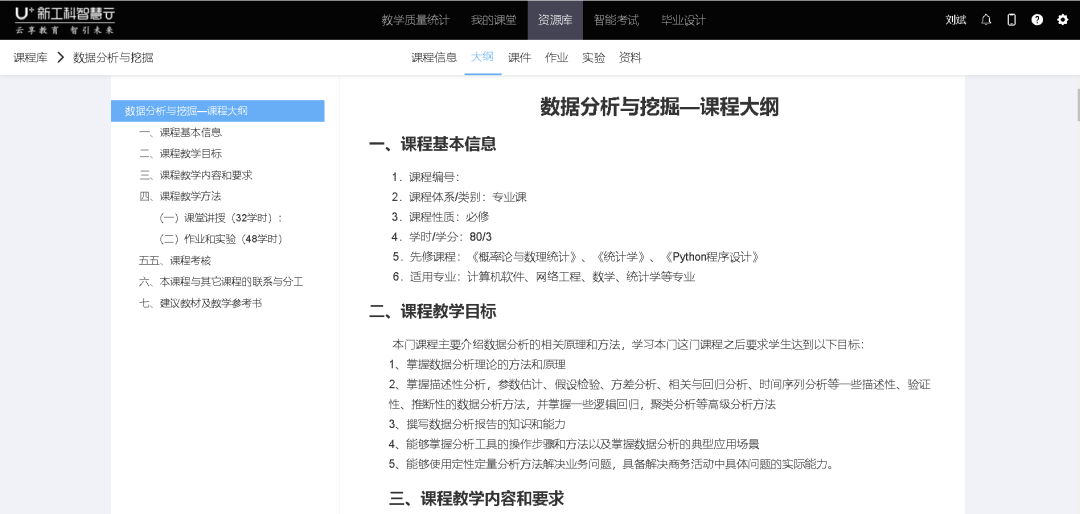Switch to the 课件 tab
The width and height of the screenshot is (1080, 514).
[519, 58]
